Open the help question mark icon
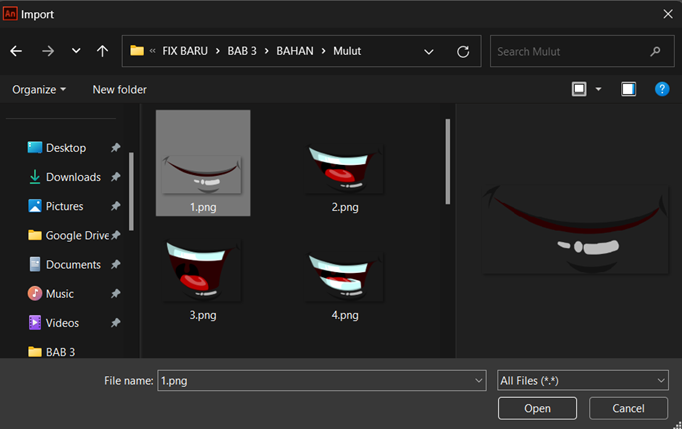Screen dimensions: 682x429 (x=662, y=89)
